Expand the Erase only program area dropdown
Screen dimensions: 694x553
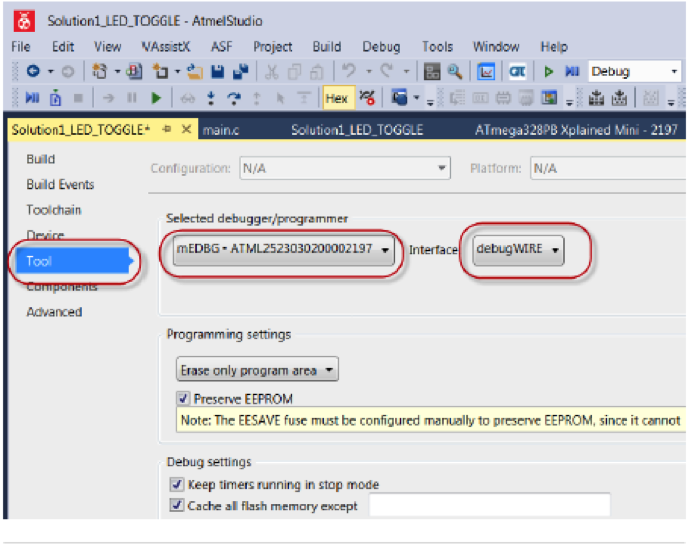point(258,370)
